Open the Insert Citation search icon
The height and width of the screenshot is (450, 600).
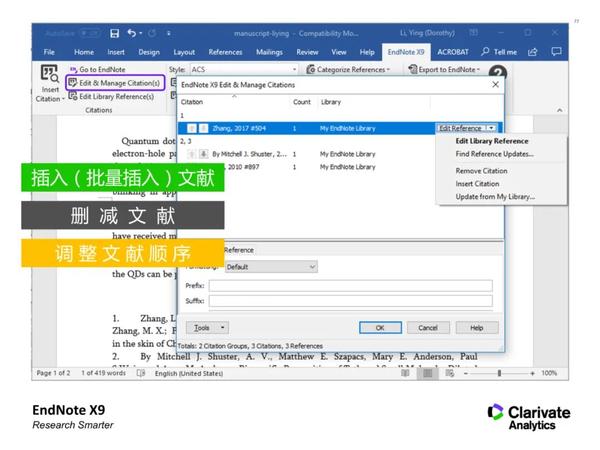[50, 73]
